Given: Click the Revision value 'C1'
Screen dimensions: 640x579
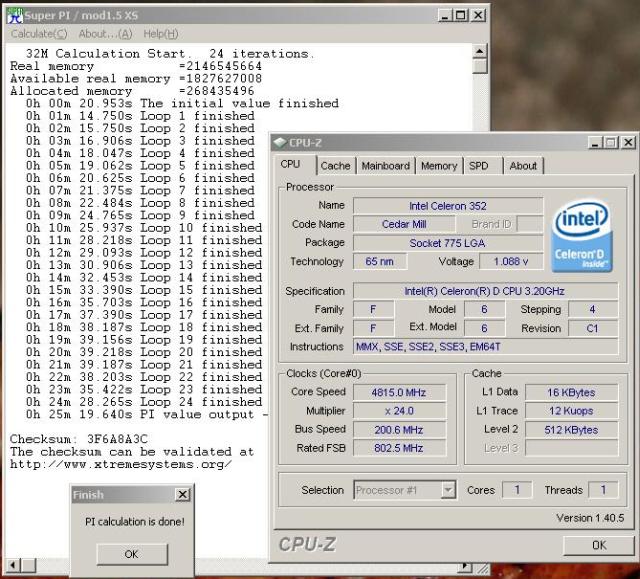Looking at the screenshot, I should (x=593, y=328).
